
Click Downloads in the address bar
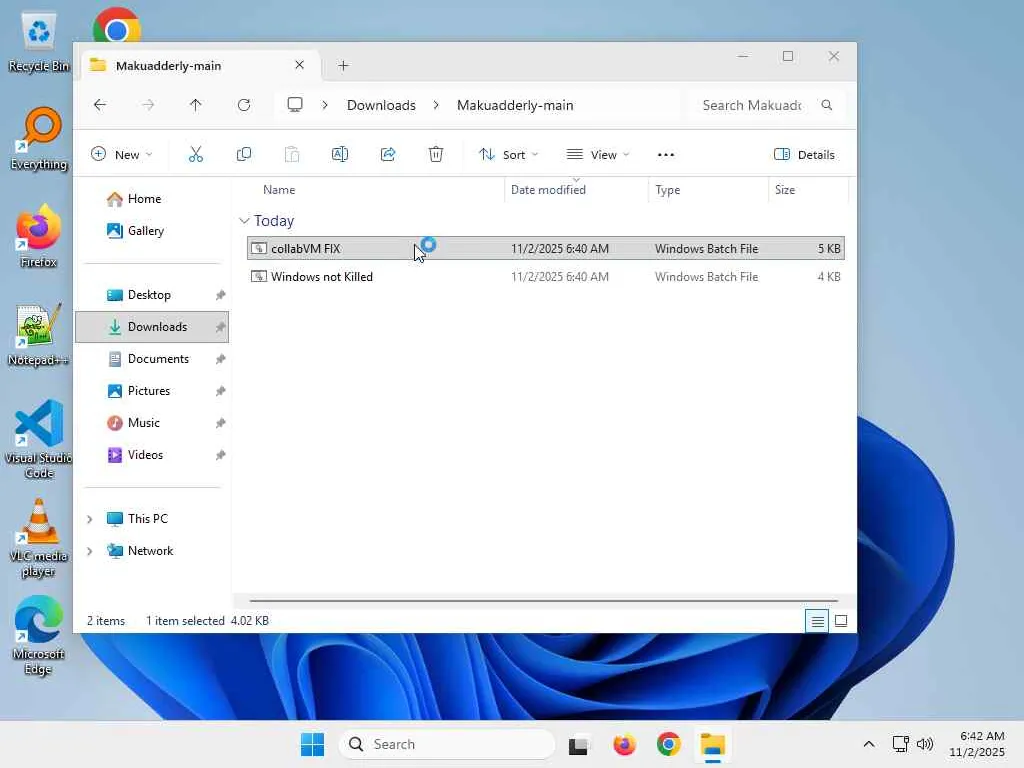pyautogui.click(x=381, y=105)
